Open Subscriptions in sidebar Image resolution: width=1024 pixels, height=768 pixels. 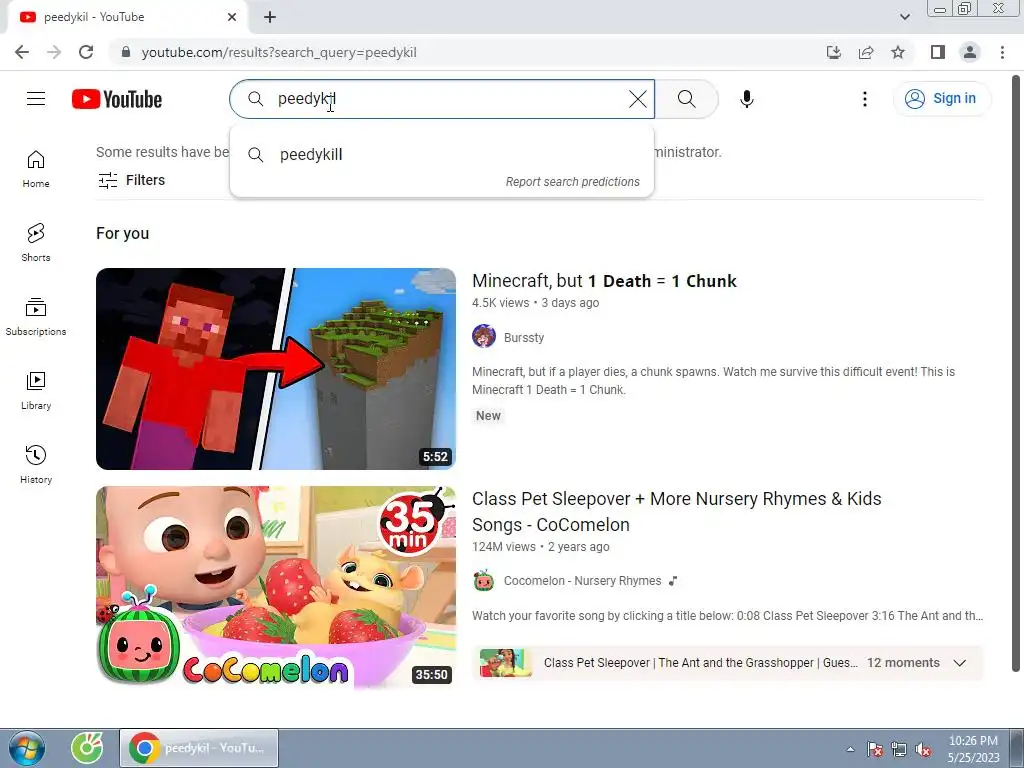click(36, 317)
